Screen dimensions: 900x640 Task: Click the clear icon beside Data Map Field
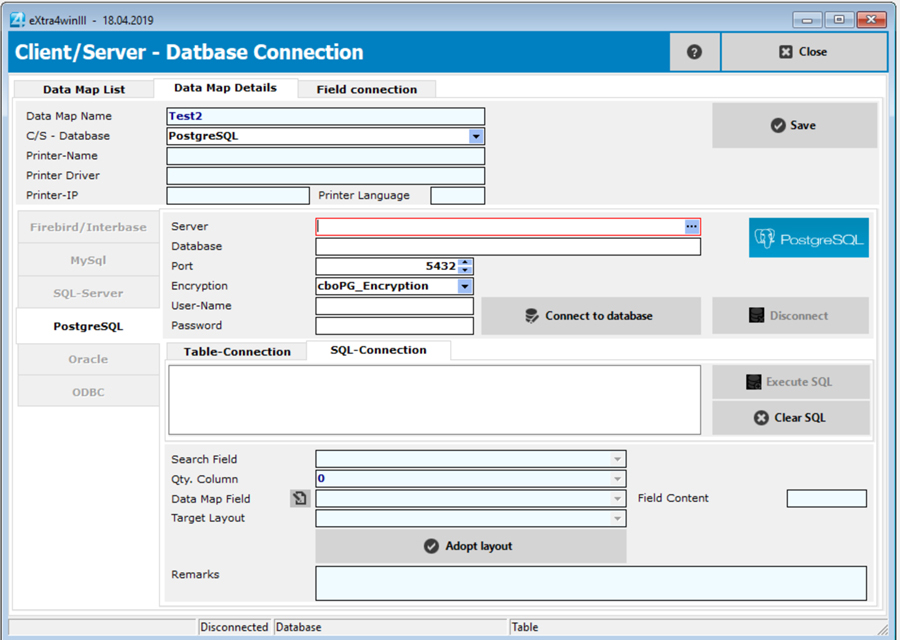point(299,498)
